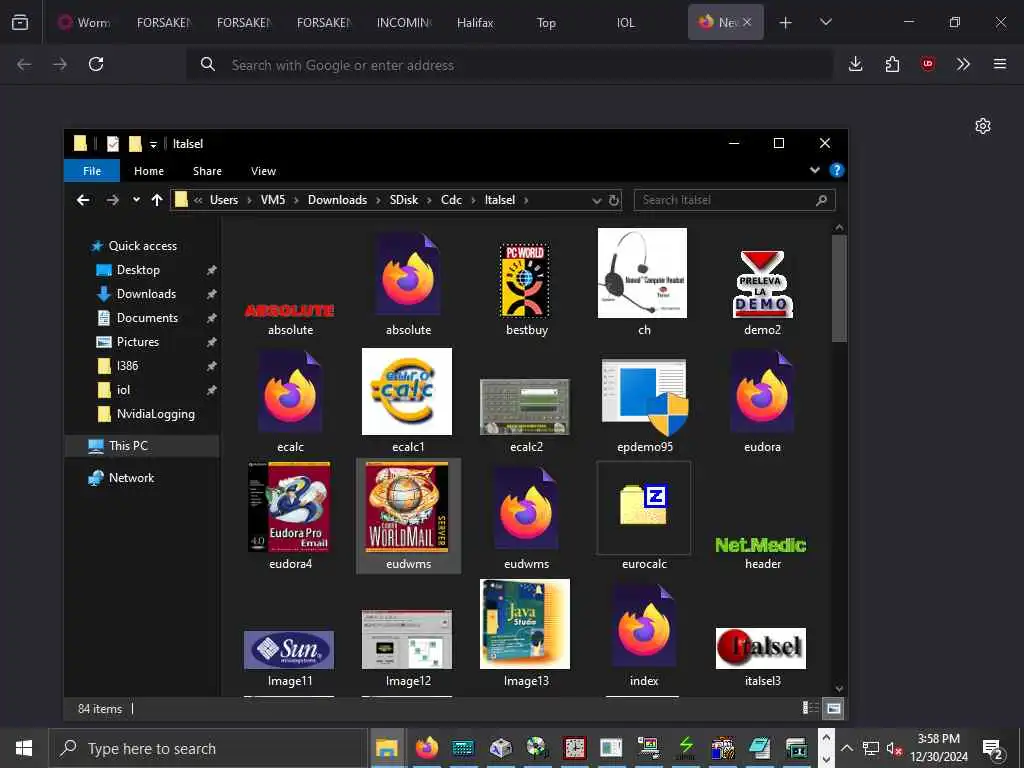
Task: Open Documents in Quick access
Action: point(147,318)
